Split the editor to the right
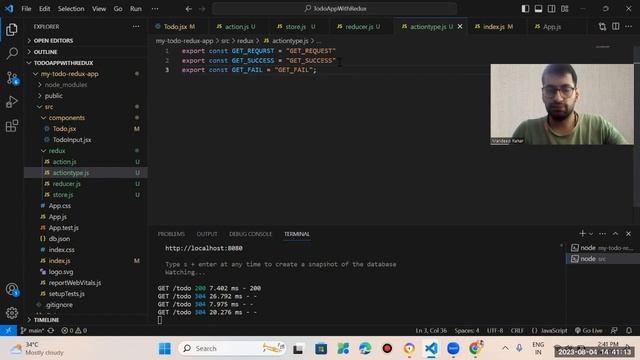640x360 pixels. click(616, 27)
